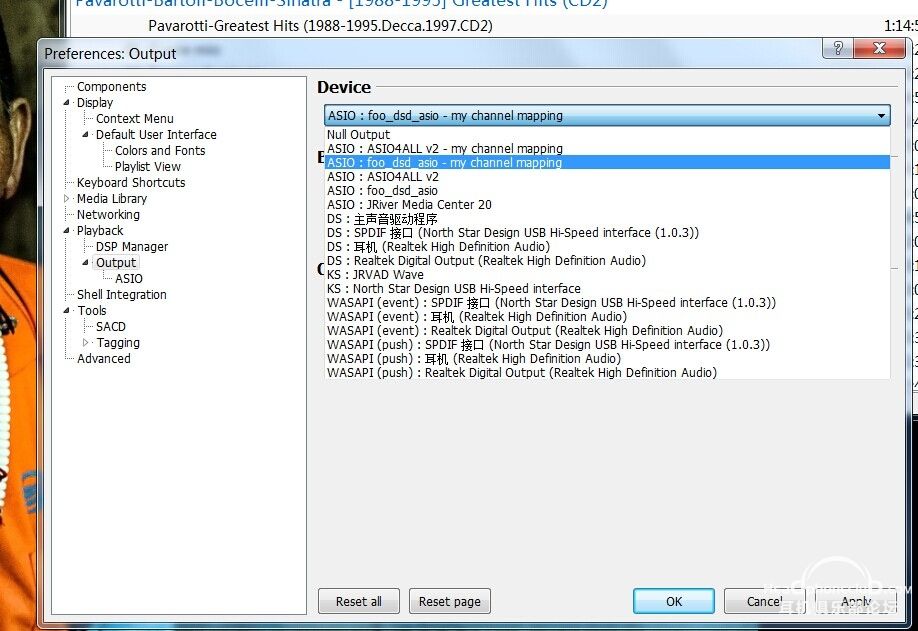The width and height of the screenshot is (918, 631).
Task: Open Tagging preferences page
Action: point(118,343)
